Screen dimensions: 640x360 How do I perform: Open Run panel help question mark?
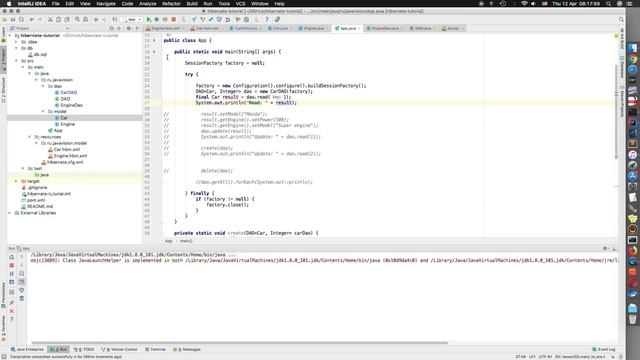(x=11, y=319)
